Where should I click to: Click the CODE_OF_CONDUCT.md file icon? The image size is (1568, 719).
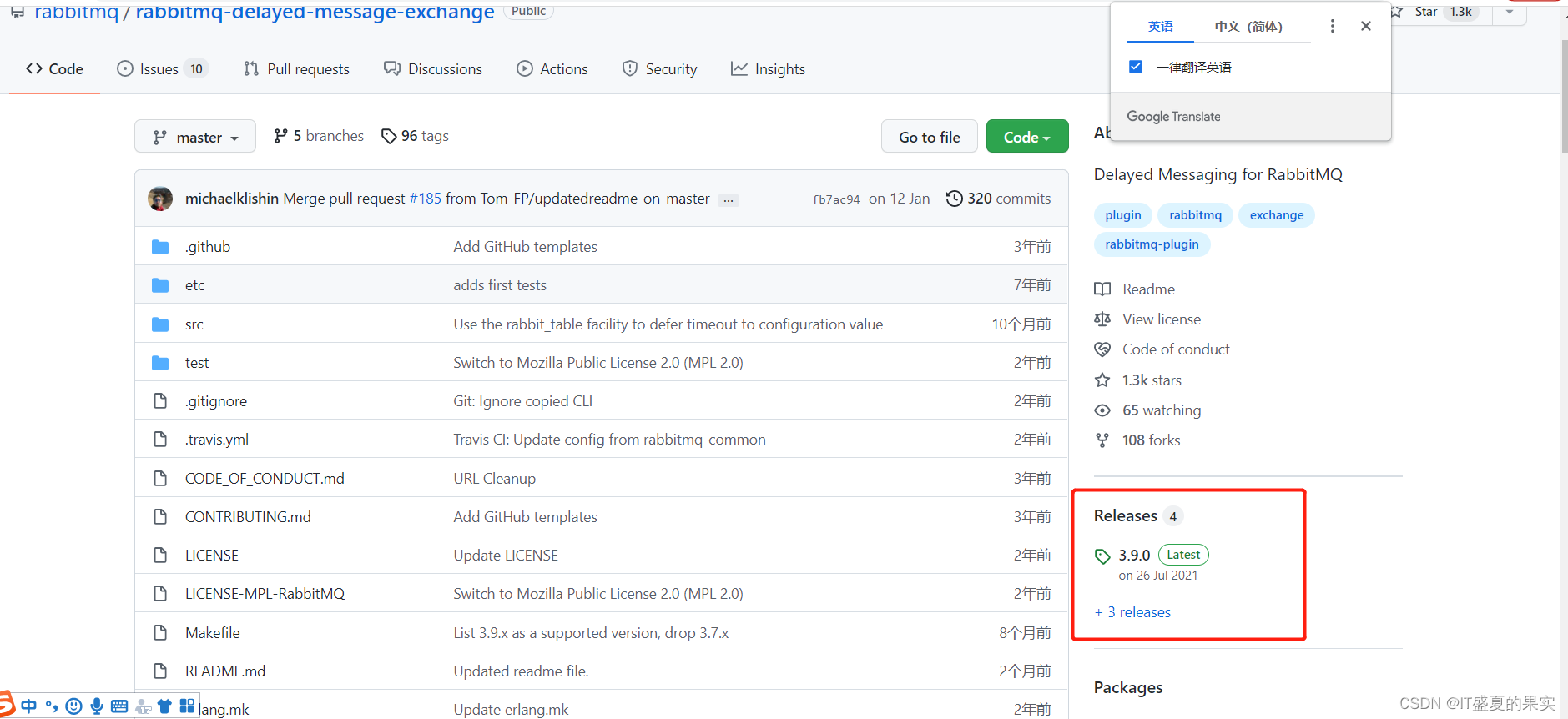click(160, 479)
